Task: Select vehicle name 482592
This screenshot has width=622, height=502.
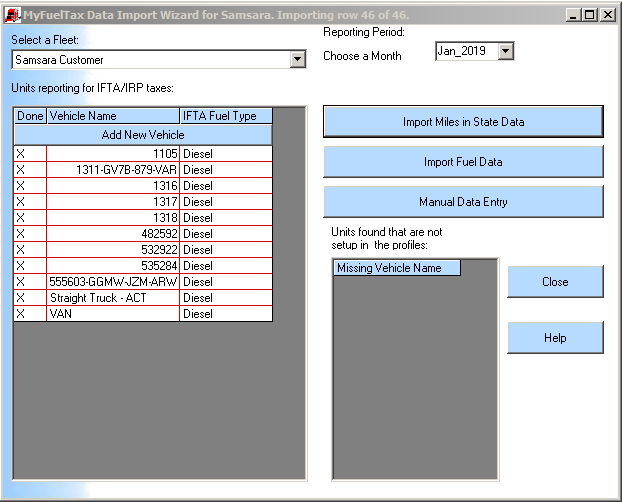Action: [x=113, y=234]
